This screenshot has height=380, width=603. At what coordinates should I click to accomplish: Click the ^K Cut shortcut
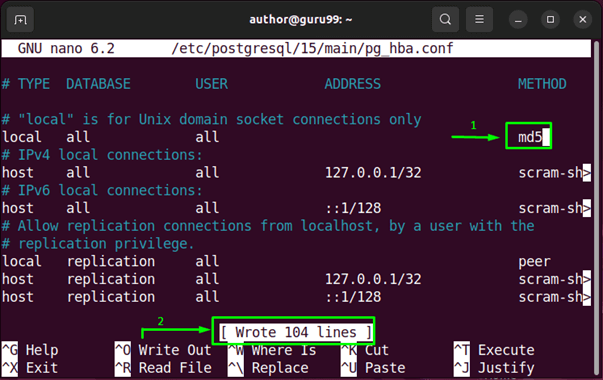(365, 350)
